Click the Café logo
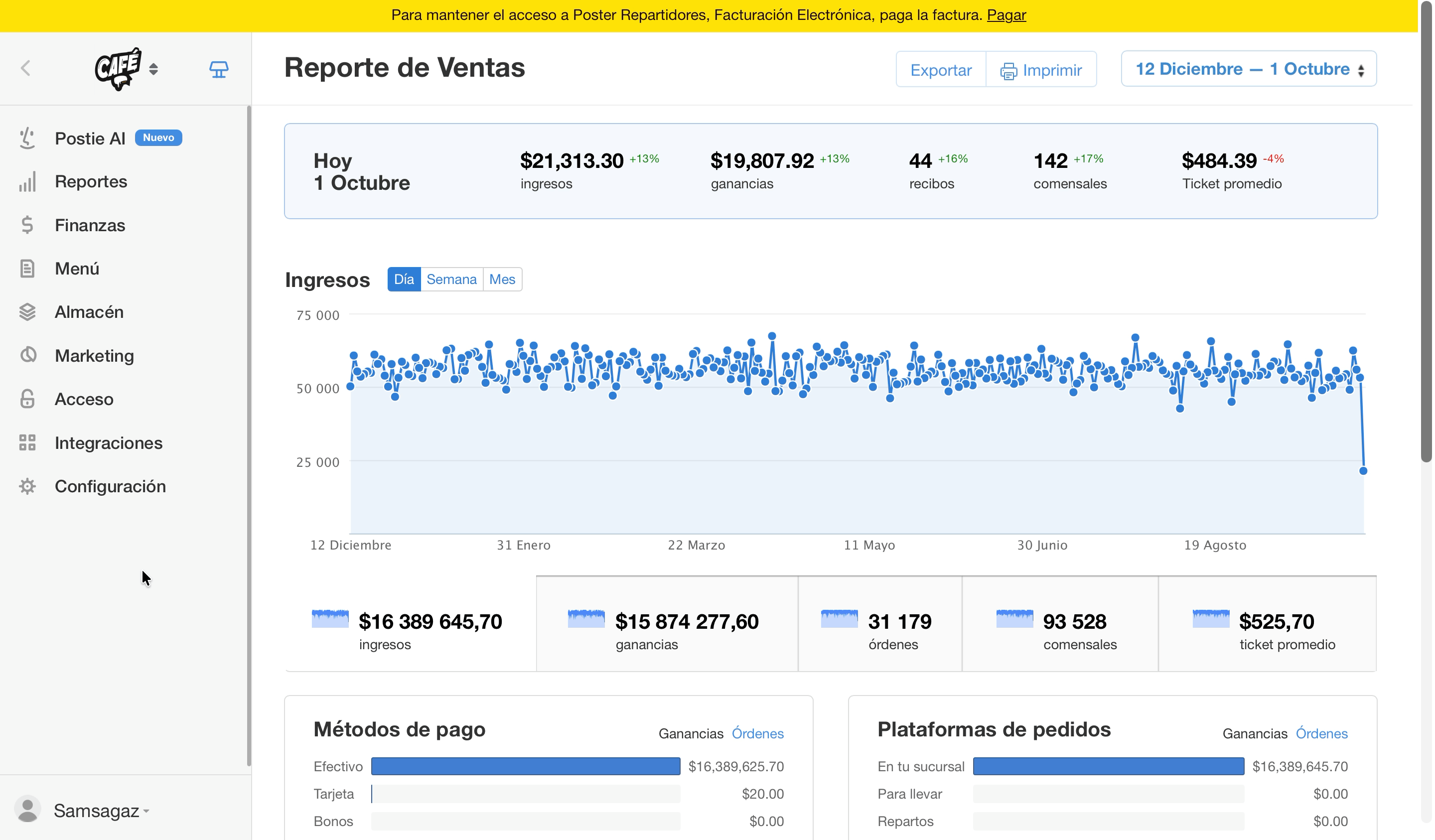Image resolution: width=1435 pixels, height=840 pixels. [118, 69]
